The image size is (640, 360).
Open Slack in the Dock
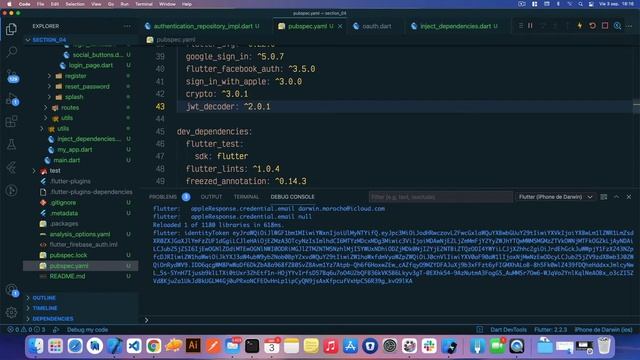(x=429, y=346)
